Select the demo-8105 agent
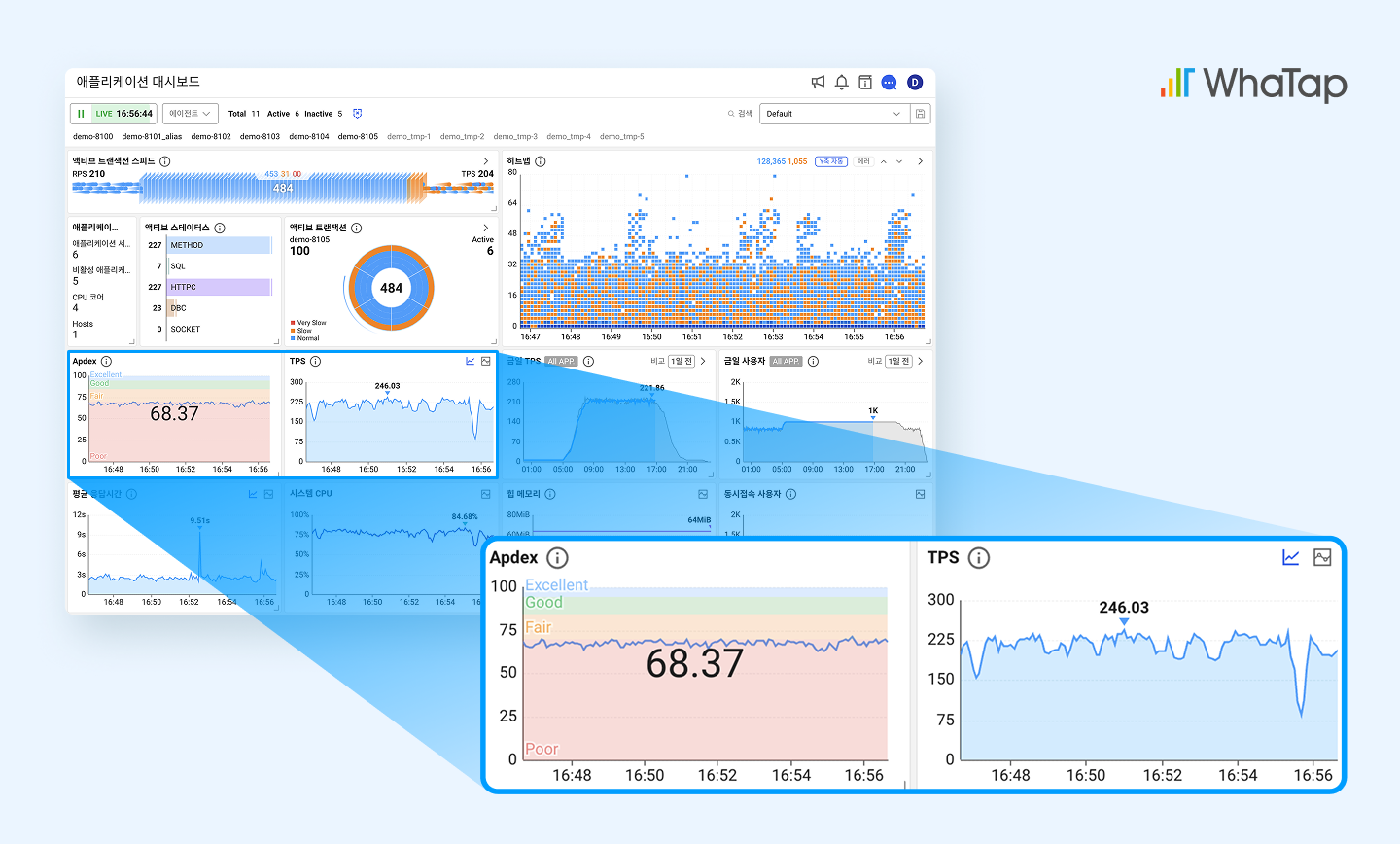Screen dimensions: 1400x844 point(358,137)
